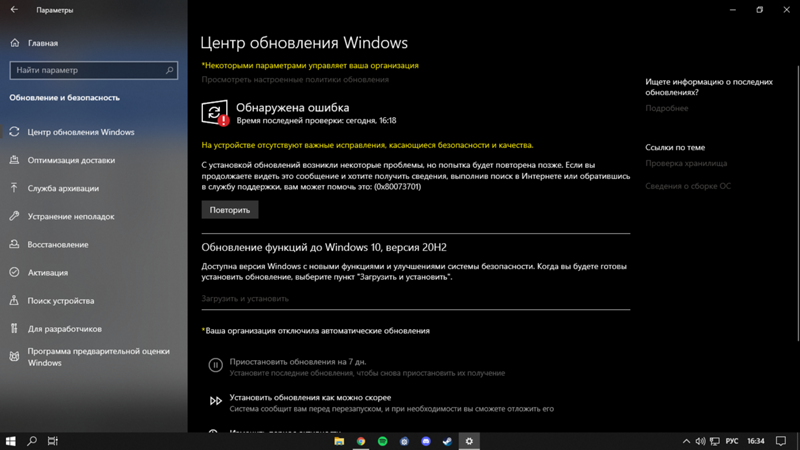Open Сведения о сборке ОС link
The width and height of the screenshot is (800, 450).
[688, 186]
